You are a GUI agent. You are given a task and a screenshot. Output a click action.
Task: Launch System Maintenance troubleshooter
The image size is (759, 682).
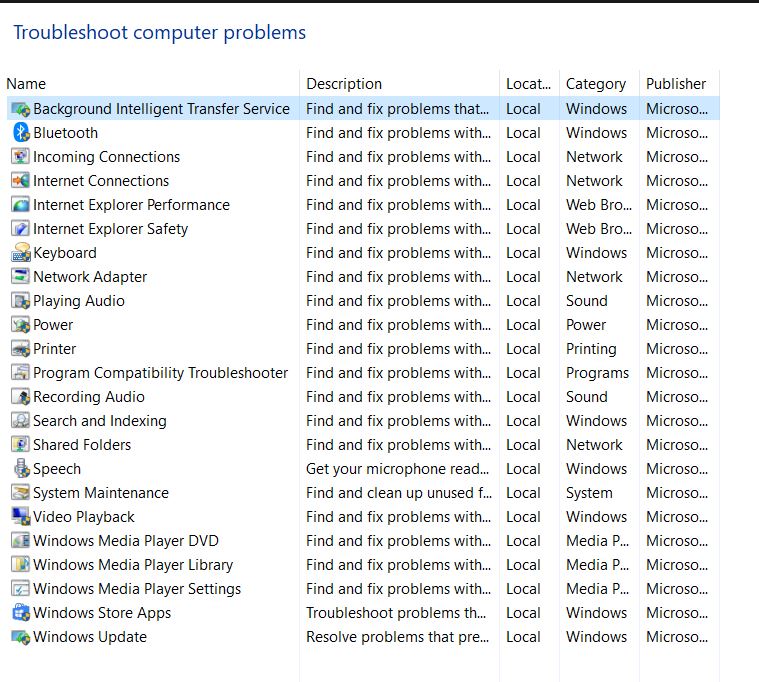pos(100,493)
